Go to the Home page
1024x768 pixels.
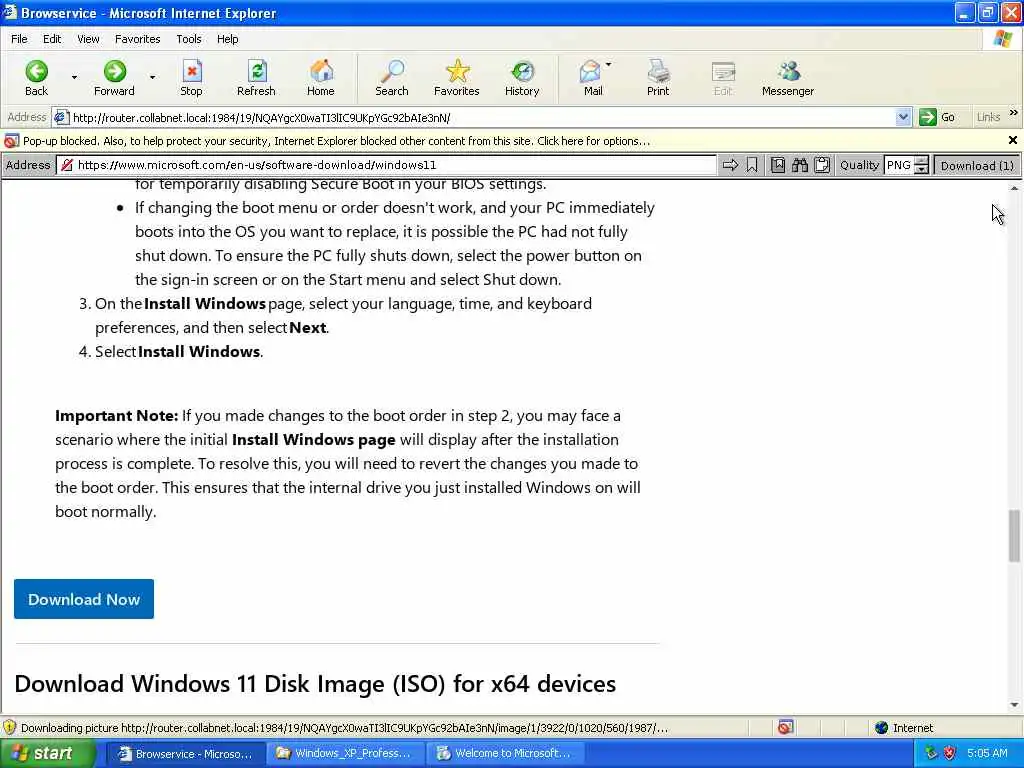[x=321, y=78]
